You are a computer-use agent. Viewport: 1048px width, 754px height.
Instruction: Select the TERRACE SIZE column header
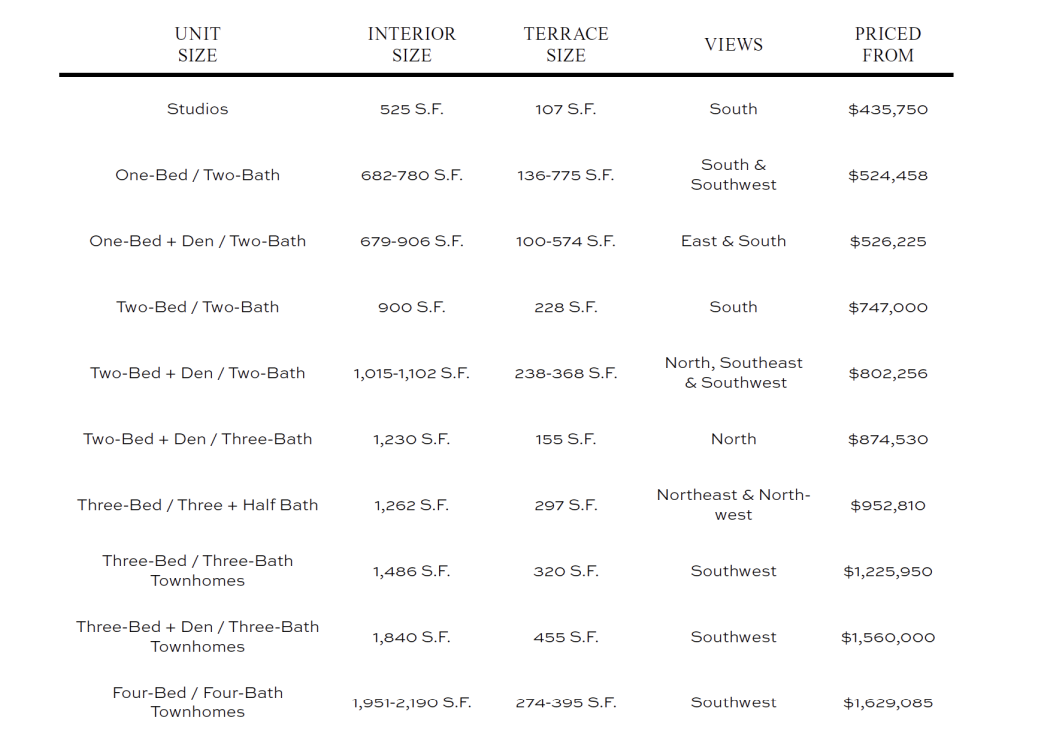[x=565, y=45]
